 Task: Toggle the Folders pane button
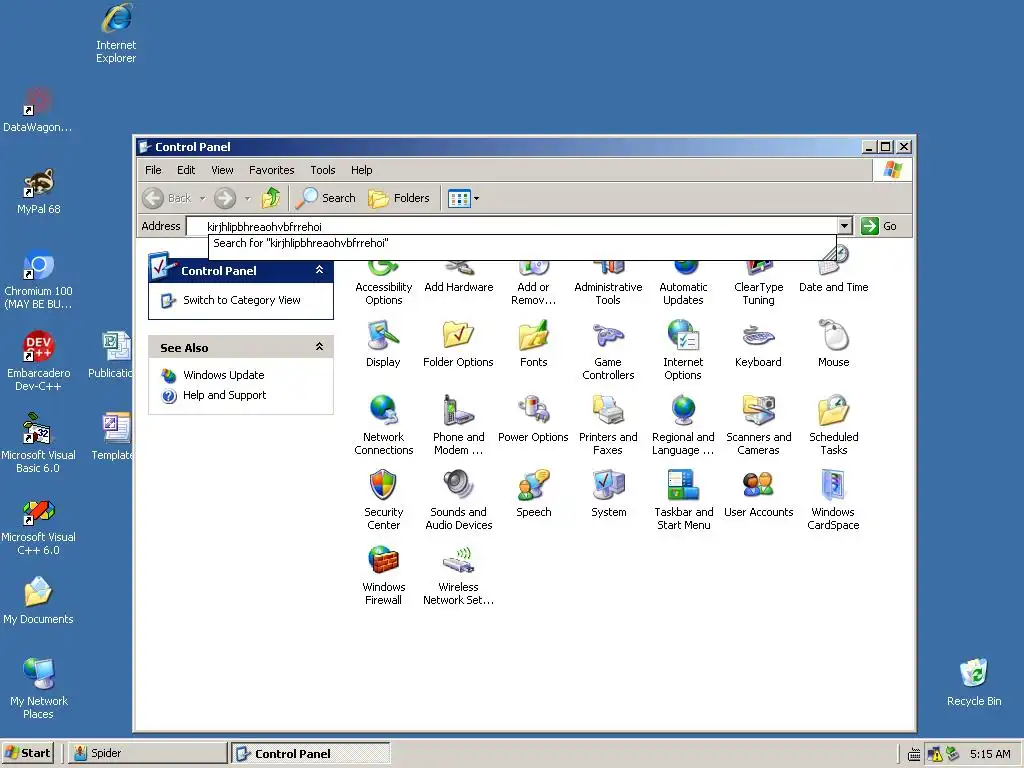[x=399, y=198]
